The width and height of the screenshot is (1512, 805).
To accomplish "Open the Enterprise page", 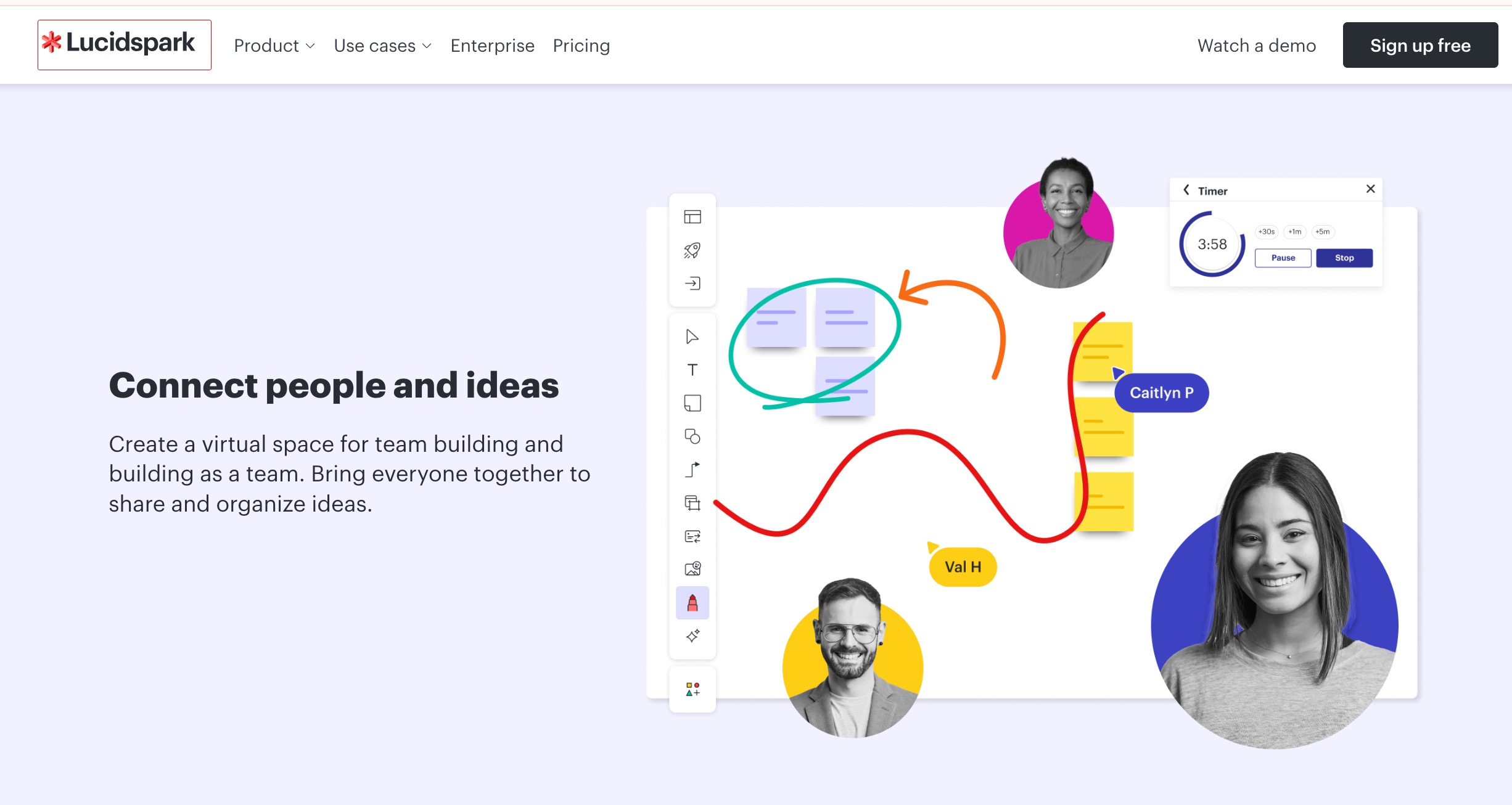I will click(x=492, y=46).
